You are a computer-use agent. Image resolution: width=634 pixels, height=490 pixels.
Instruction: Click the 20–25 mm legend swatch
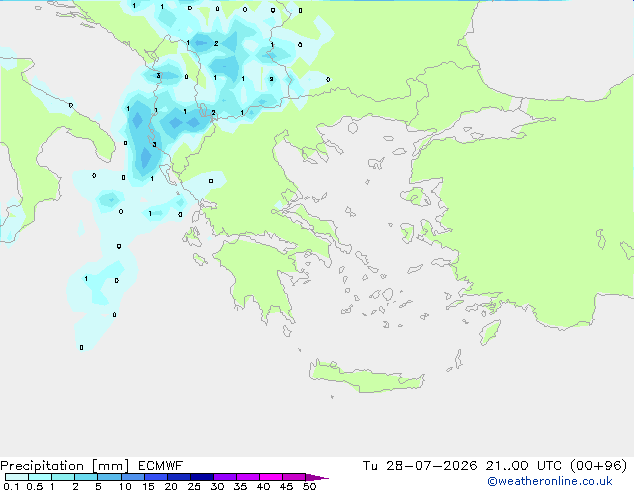[178, 477]
